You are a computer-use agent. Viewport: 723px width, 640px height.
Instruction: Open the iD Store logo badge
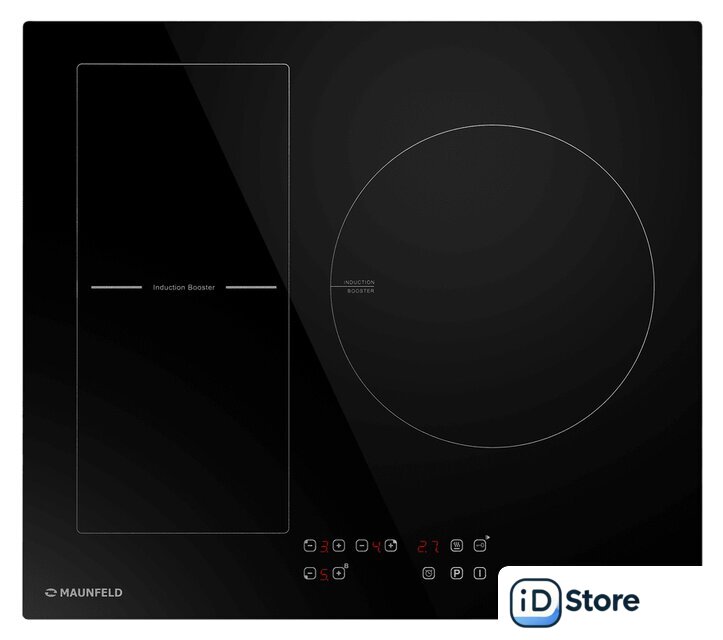608,602
